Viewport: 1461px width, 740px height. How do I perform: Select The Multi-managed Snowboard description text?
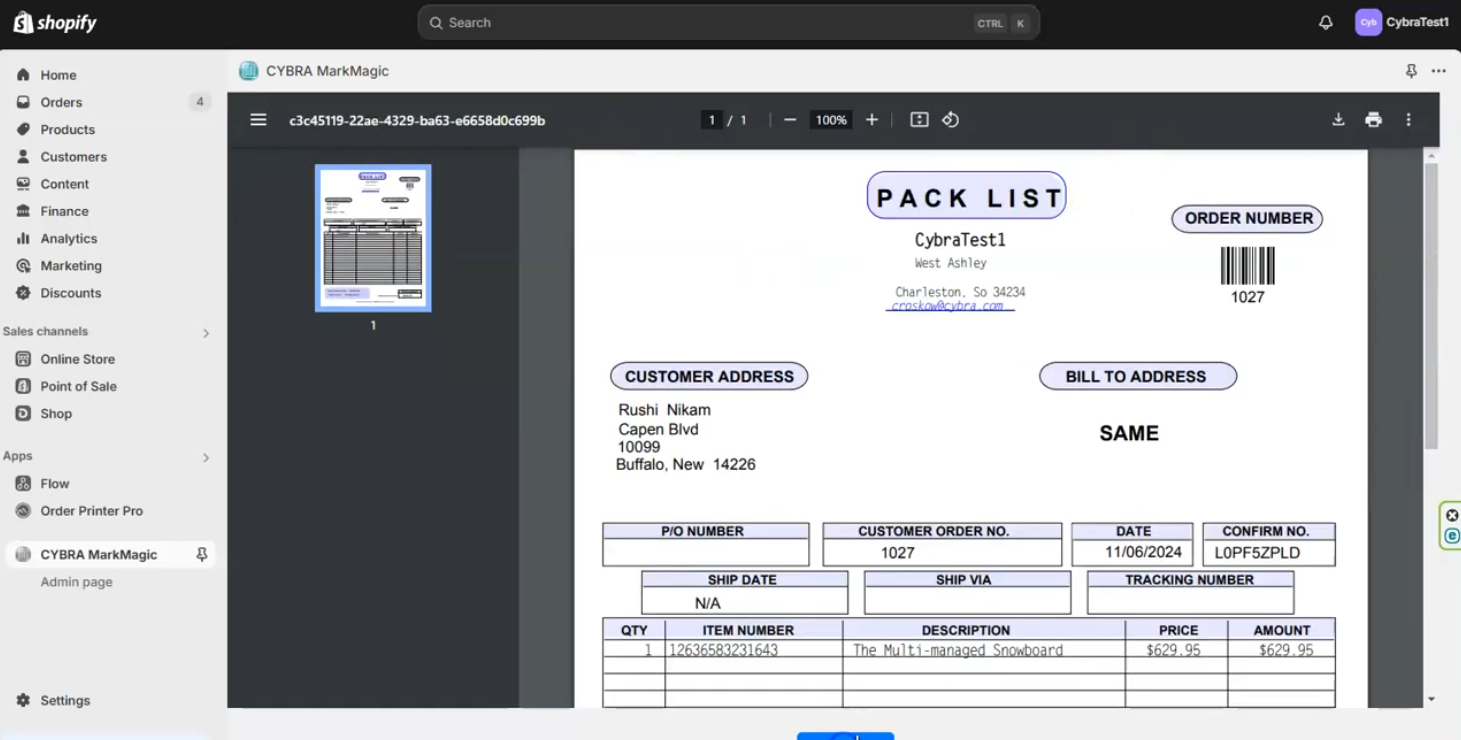pyautogui.click(x=957, y=650)
